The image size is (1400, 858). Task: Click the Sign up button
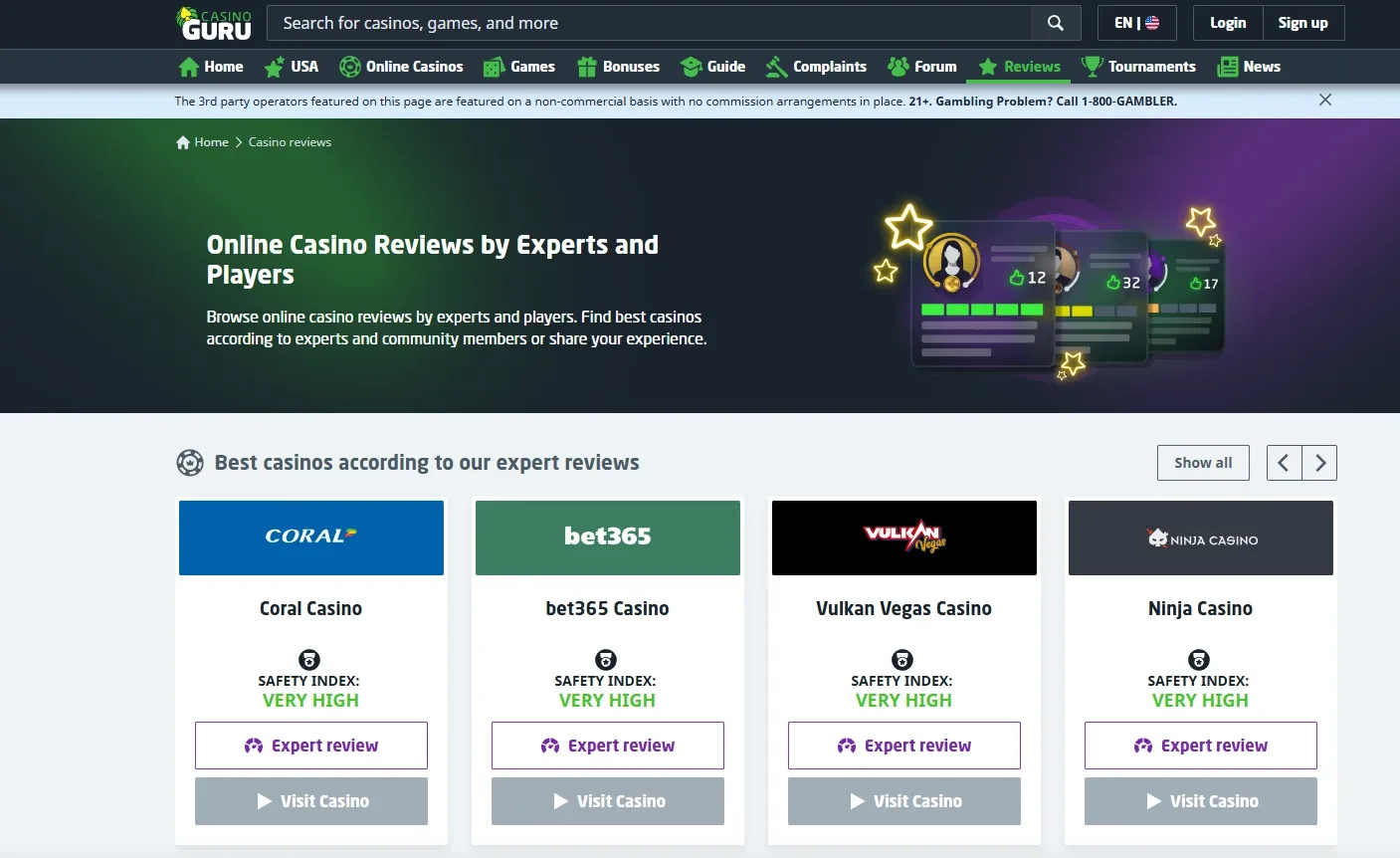[1302, 23]
